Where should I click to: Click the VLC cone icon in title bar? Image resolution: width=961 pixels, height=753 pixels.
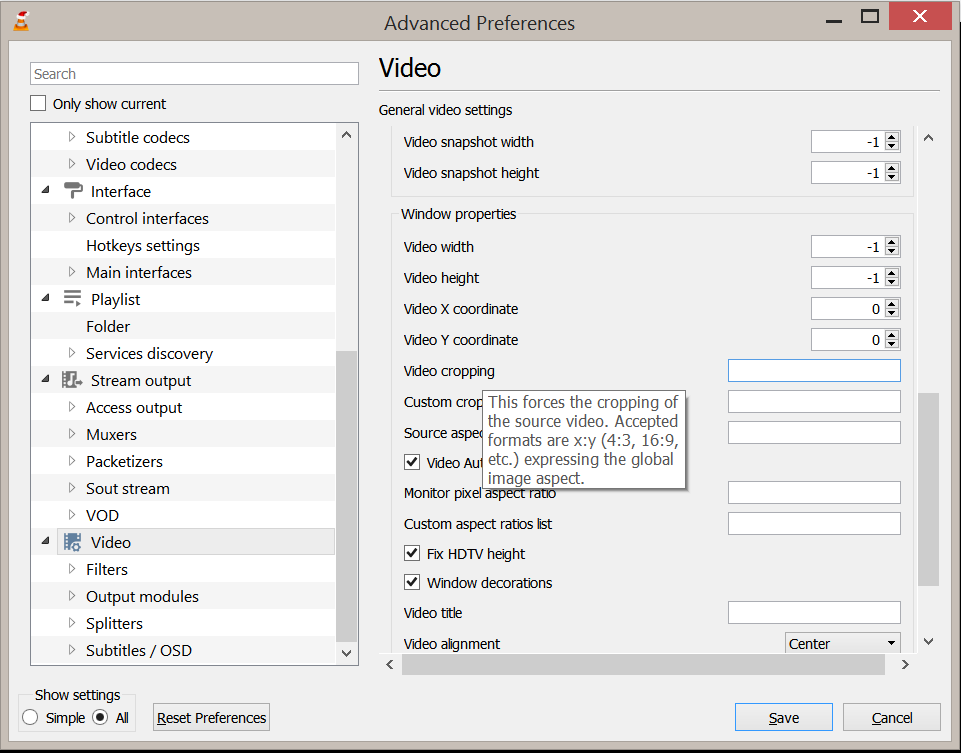coord(21,21)
